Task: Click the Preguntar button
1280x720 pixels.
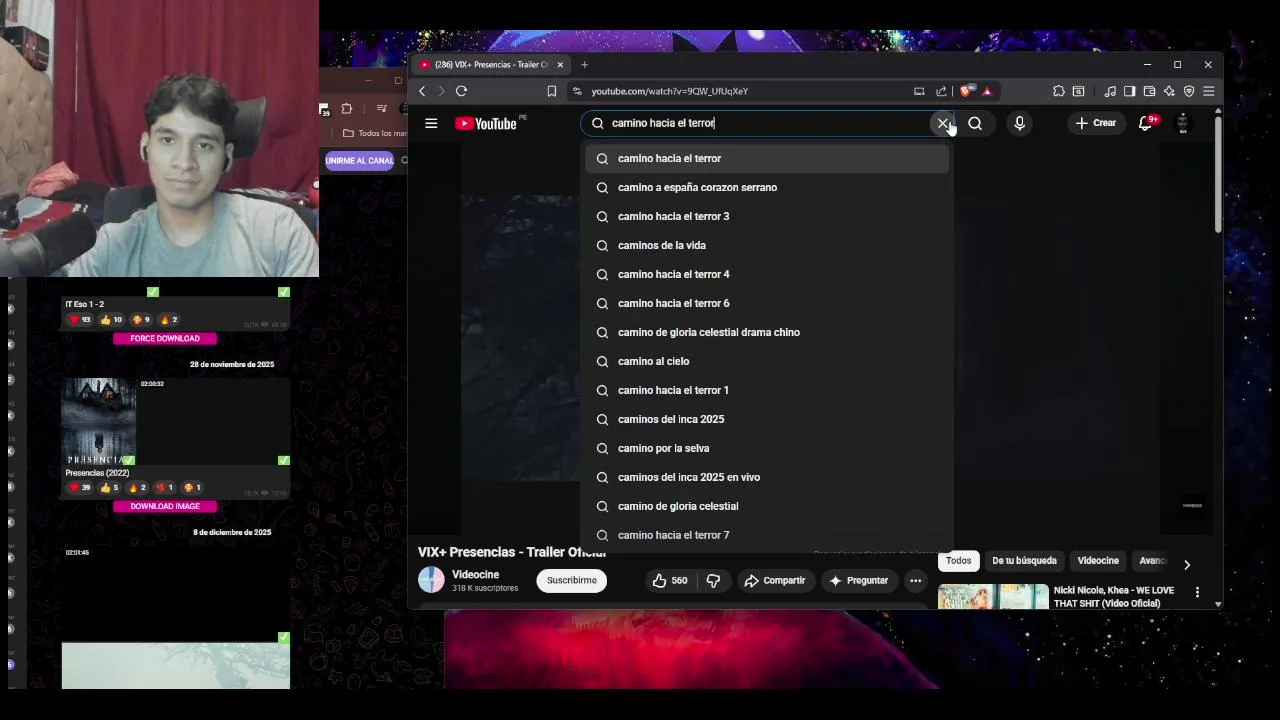Action: [858, 580]
